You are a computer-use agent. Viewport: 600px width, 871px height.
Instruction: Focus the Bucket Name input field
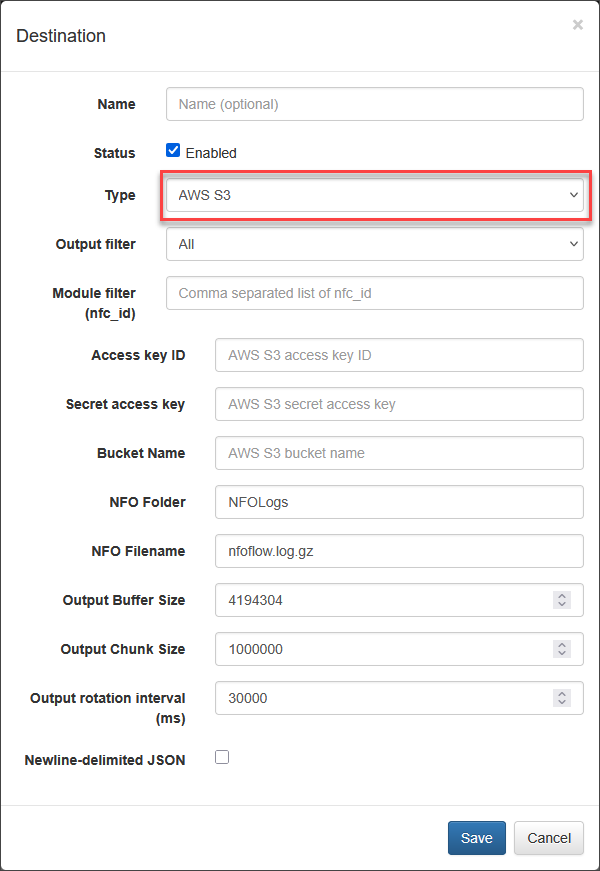[399, 453]
